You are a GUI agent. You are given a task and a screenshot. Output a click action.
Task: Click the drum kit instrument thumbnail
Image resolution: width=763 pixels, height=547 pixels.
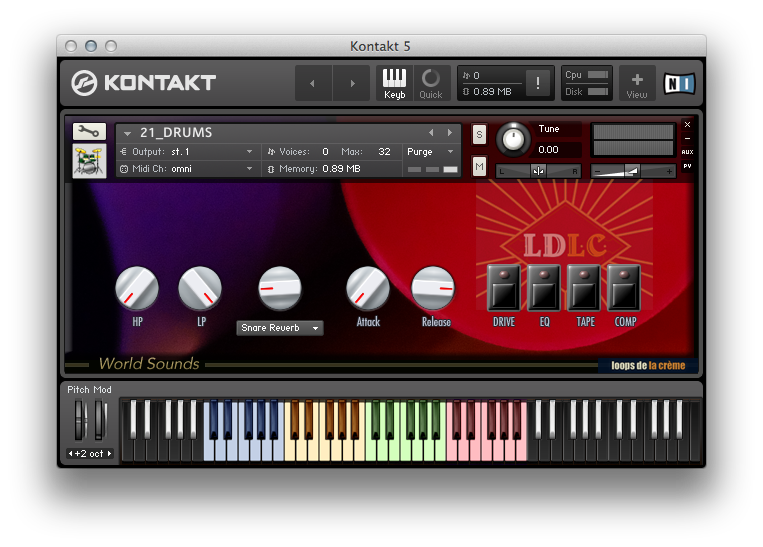pyautogui.click(x=89, y=161)
